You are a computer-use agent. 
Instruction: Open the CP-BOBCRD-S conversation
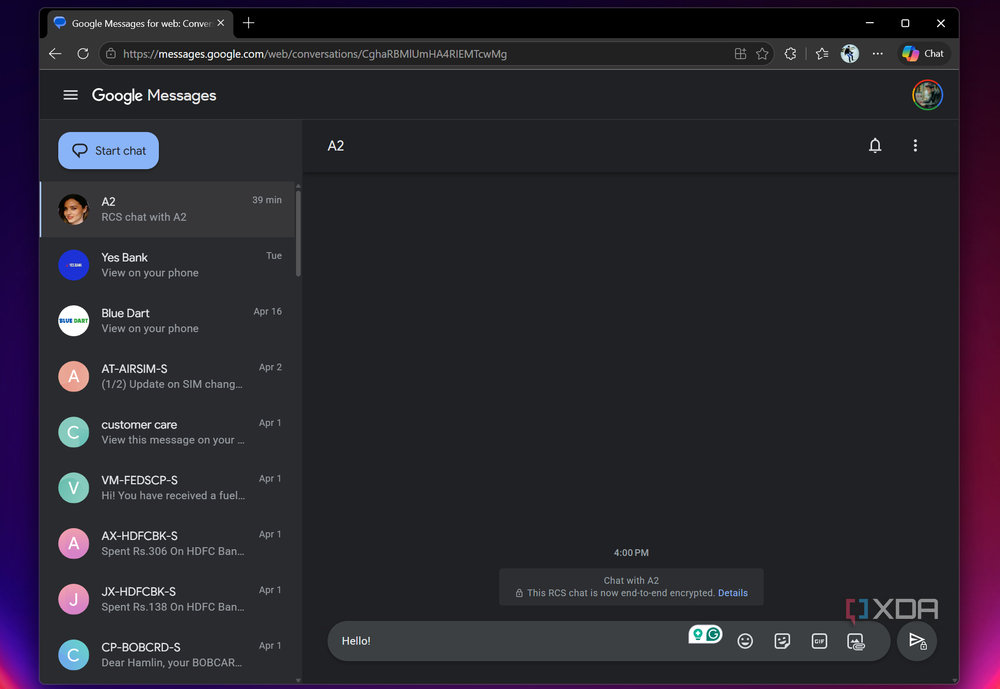(168, 655)
